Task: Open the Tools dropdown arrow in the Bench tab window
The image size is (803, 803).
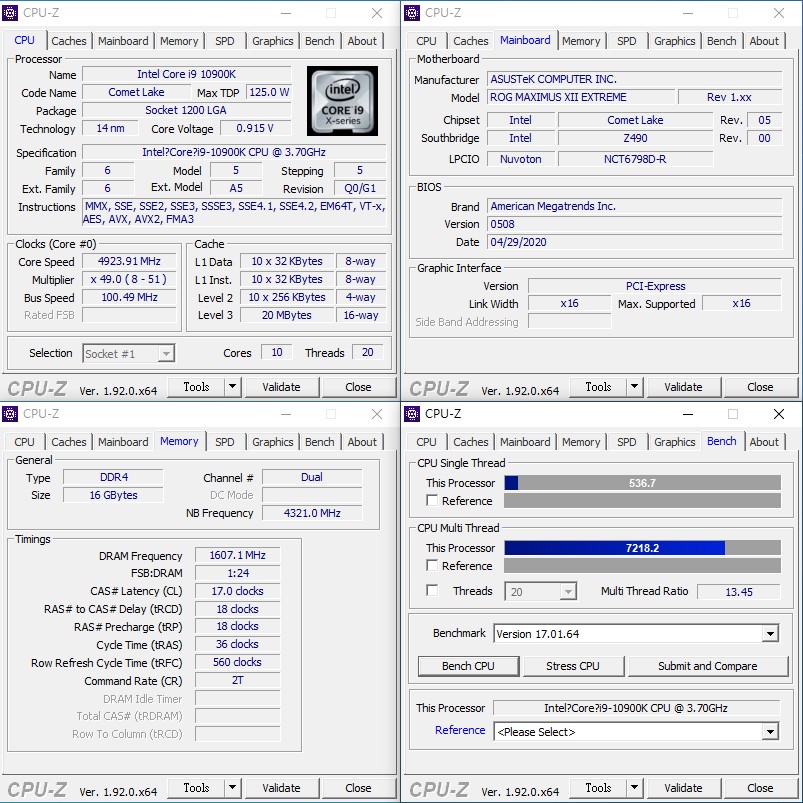Action: click(635, 788)
